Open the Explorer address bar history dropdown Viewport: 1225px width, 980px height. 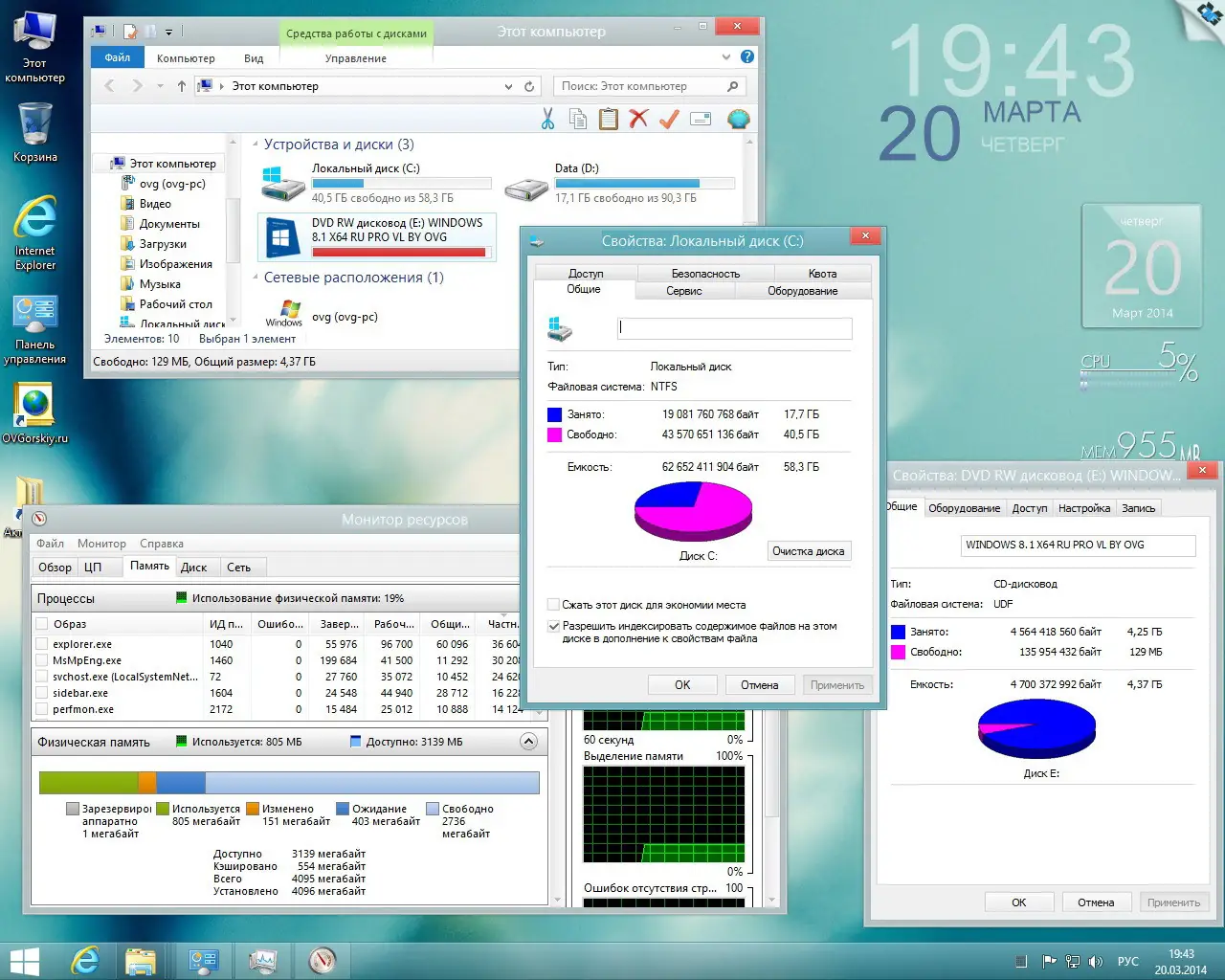[x=508, y=86]
